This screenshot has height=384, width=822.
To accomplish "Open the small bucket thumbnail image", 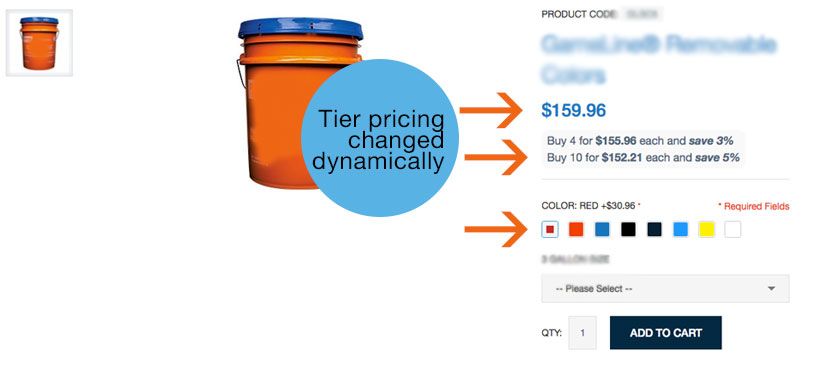I will [39, 43].
